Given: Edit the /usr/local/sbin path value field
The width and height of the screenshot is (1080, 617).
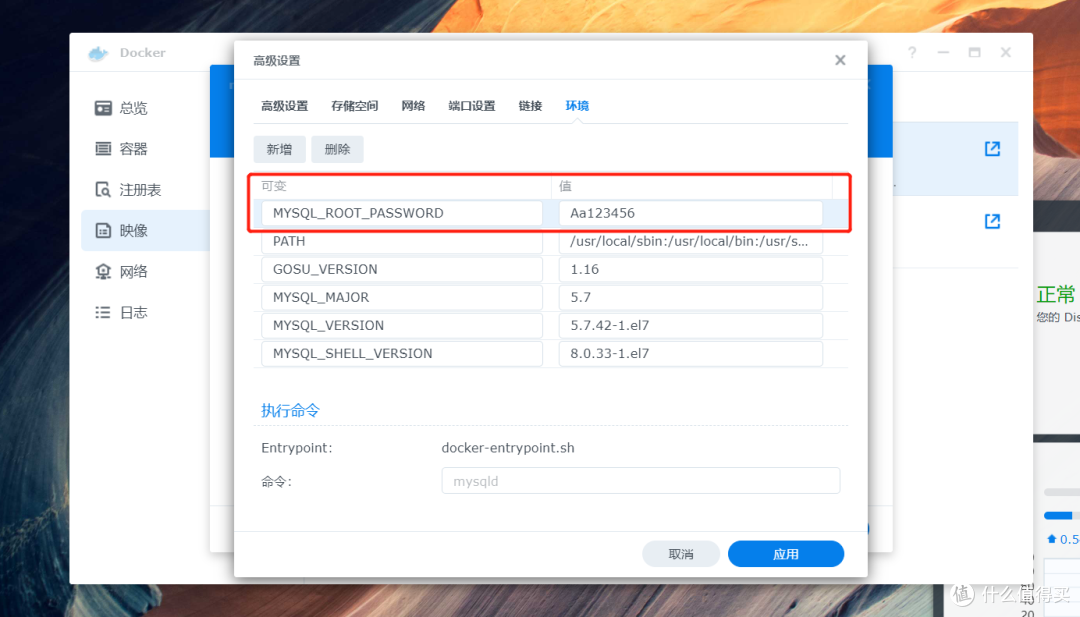Looking at the screenshot, I should [x=691, y=242].
